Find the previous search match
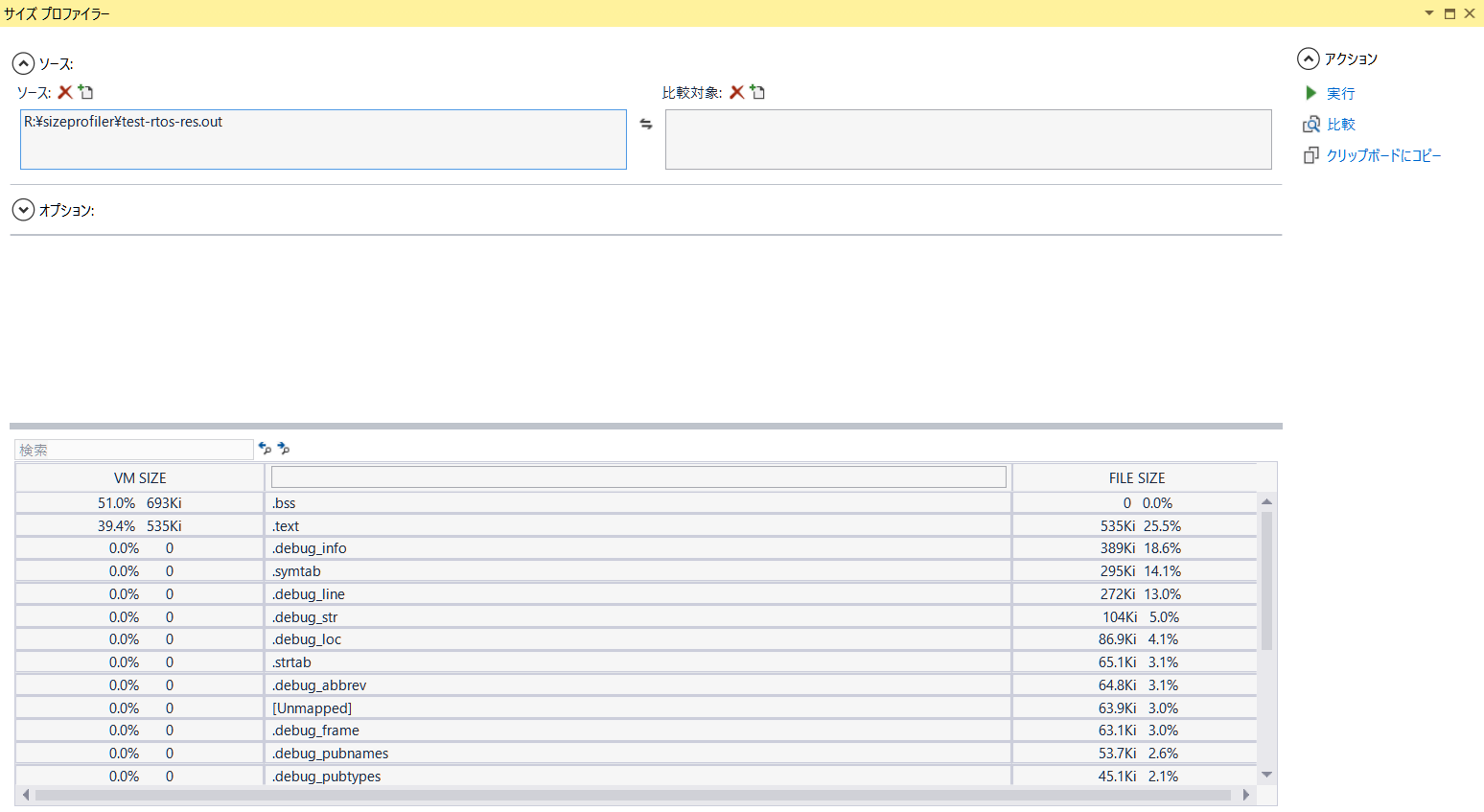This screenshot has width=1484, height=812. tap(265, 448)
